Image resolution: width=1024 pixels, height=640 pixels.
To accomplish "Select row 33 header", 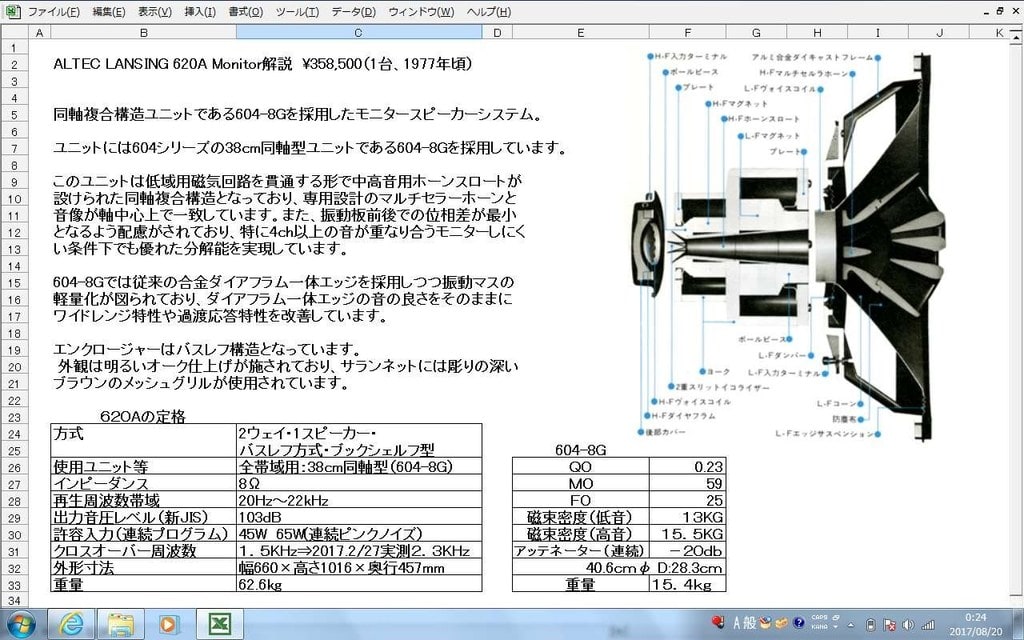I will pyautogui.click(x=14, y=584).
